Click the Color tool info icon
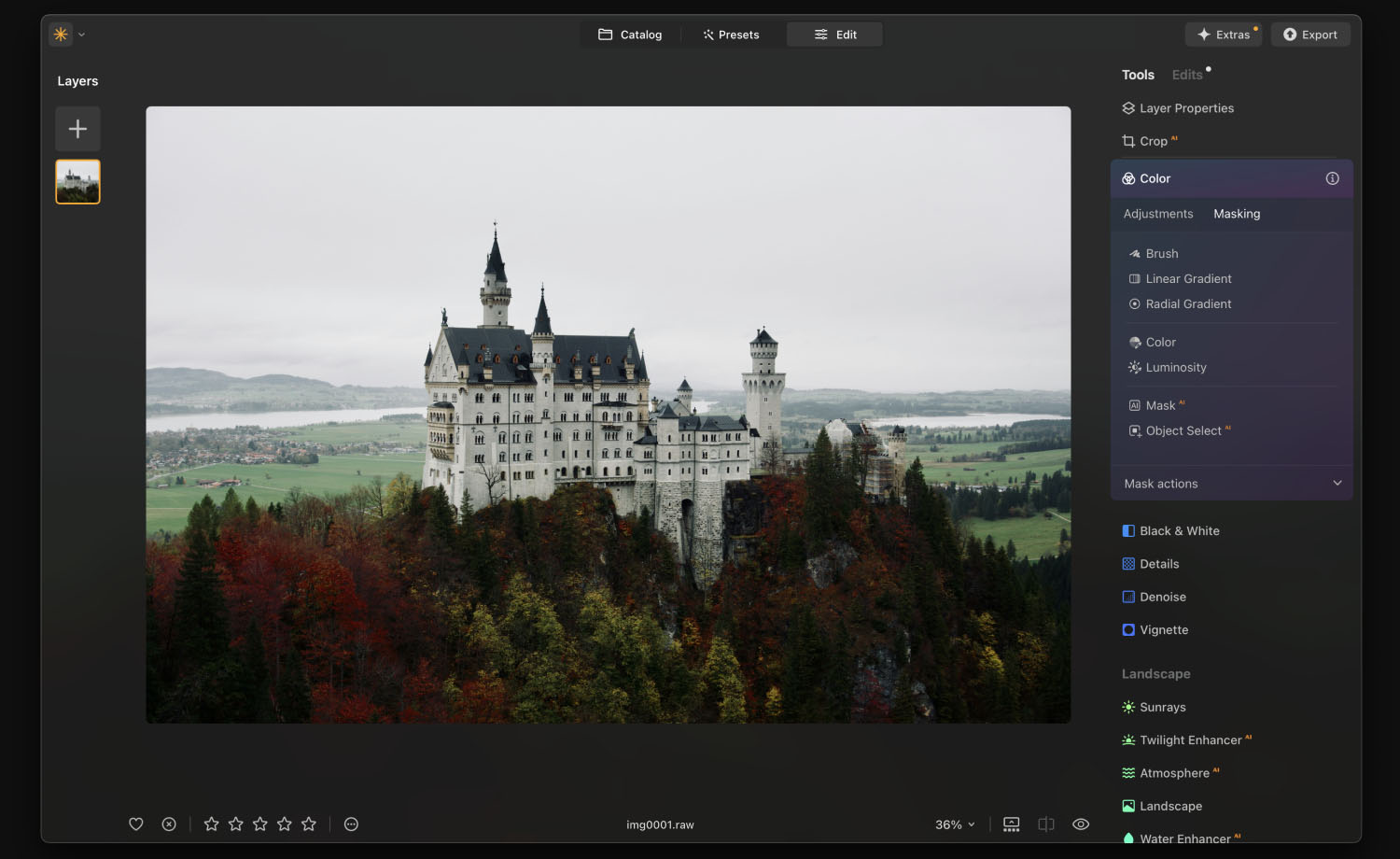This screenshot has height=859, width=1400. [x=1332, y=179]
